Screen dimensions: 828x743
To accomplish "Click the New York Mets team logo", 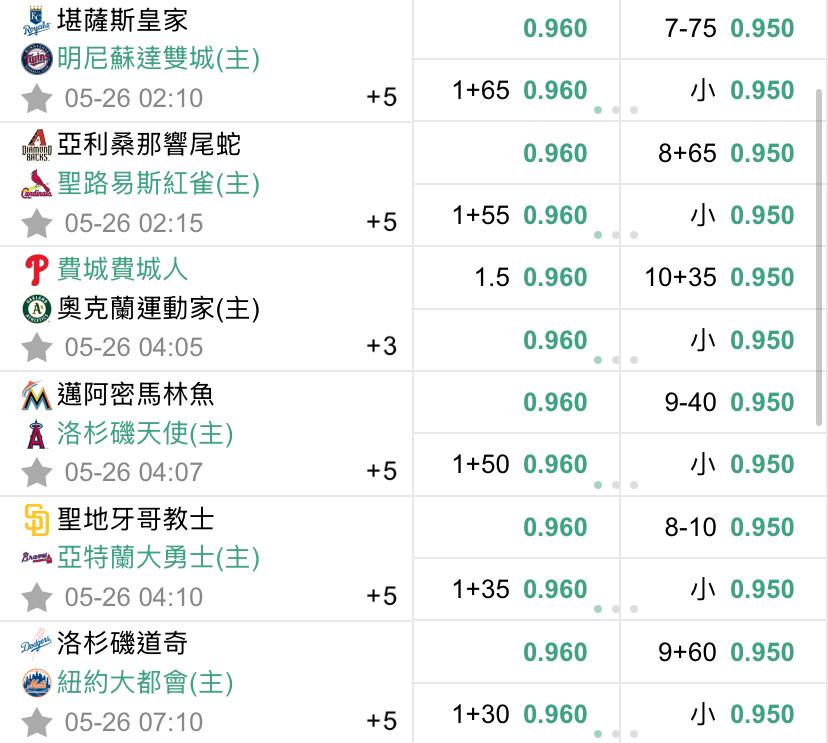I will (35, 684).
